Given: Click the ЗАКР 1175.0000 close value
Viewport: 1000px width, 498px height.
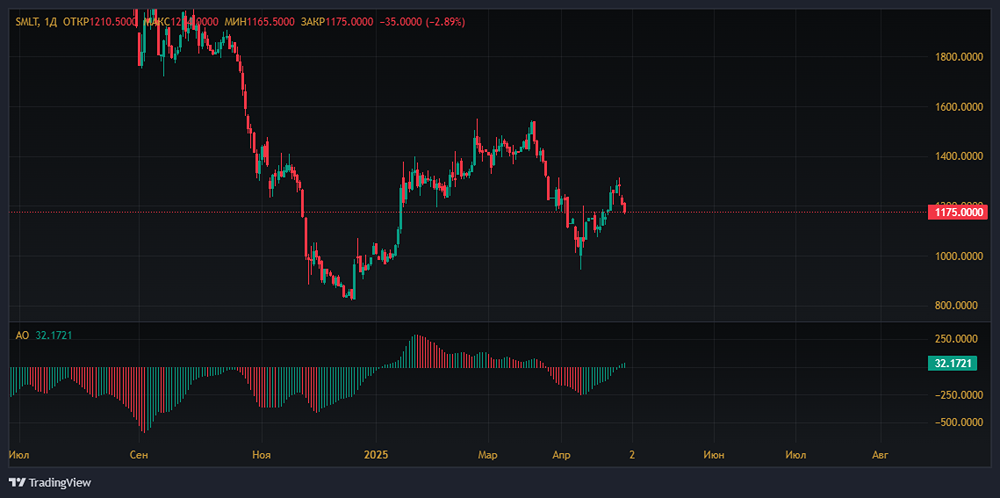Looking at the screenshot, I should pos(336,22).
